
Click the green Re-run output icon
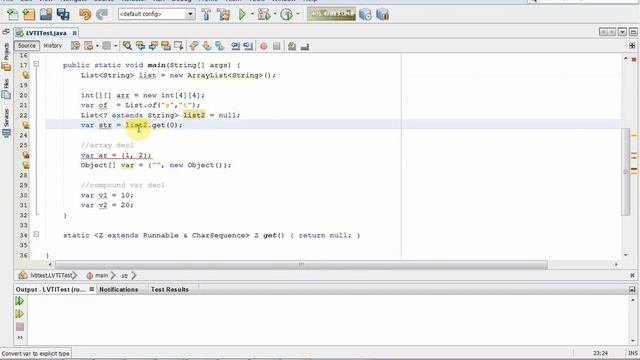[20, 301]
